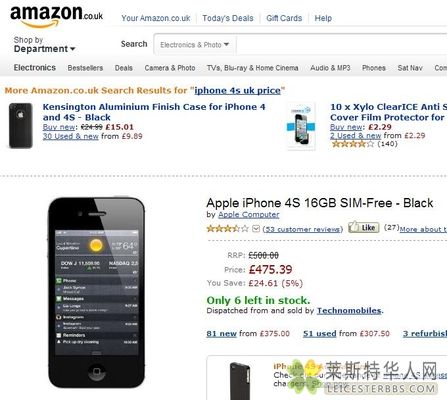
Task: Visit the Technomobiles seller link
Action: click(349, 311)
